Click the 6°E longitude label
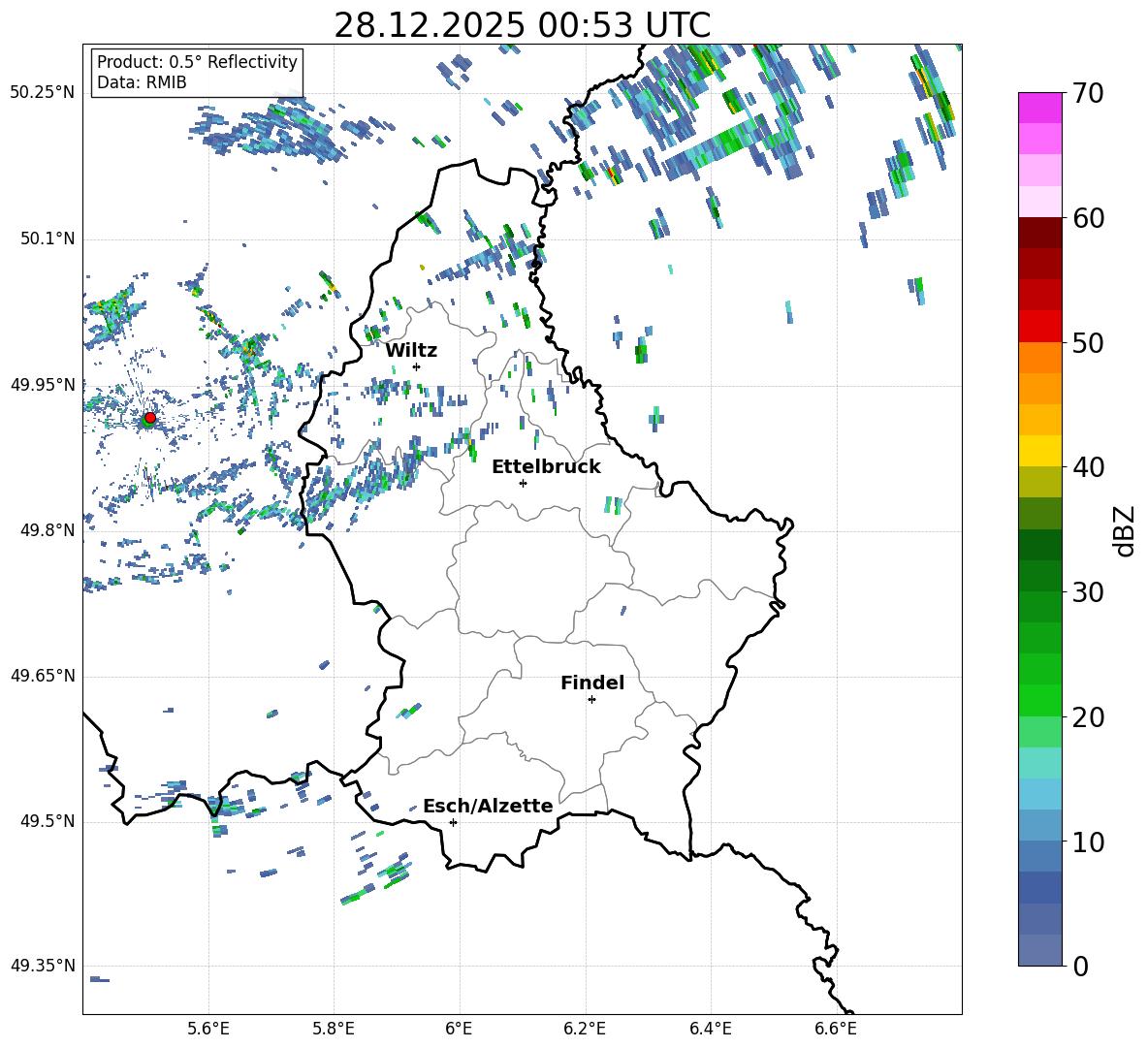Image resolution: width=1148 pixels, height=1048 pixels. (x=459, y=1029)
